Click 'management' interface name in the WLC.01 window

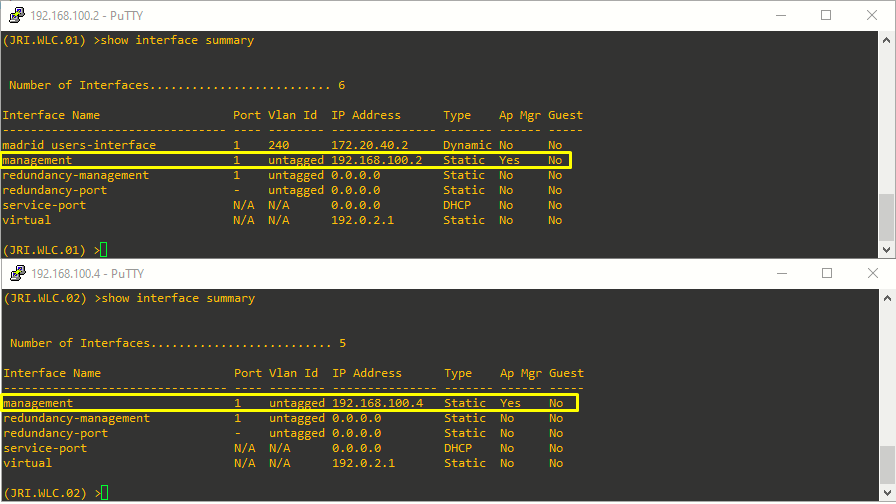click(x=37, y=161)
